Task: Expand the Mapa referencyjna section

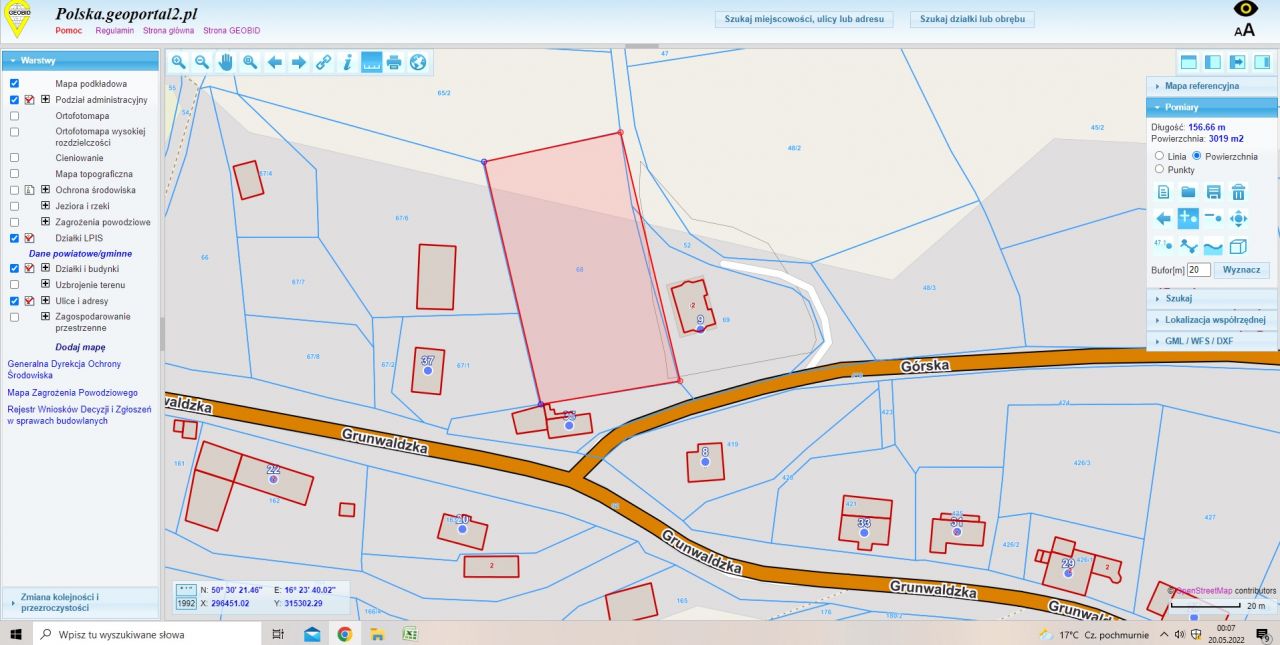Action: 1211,86
